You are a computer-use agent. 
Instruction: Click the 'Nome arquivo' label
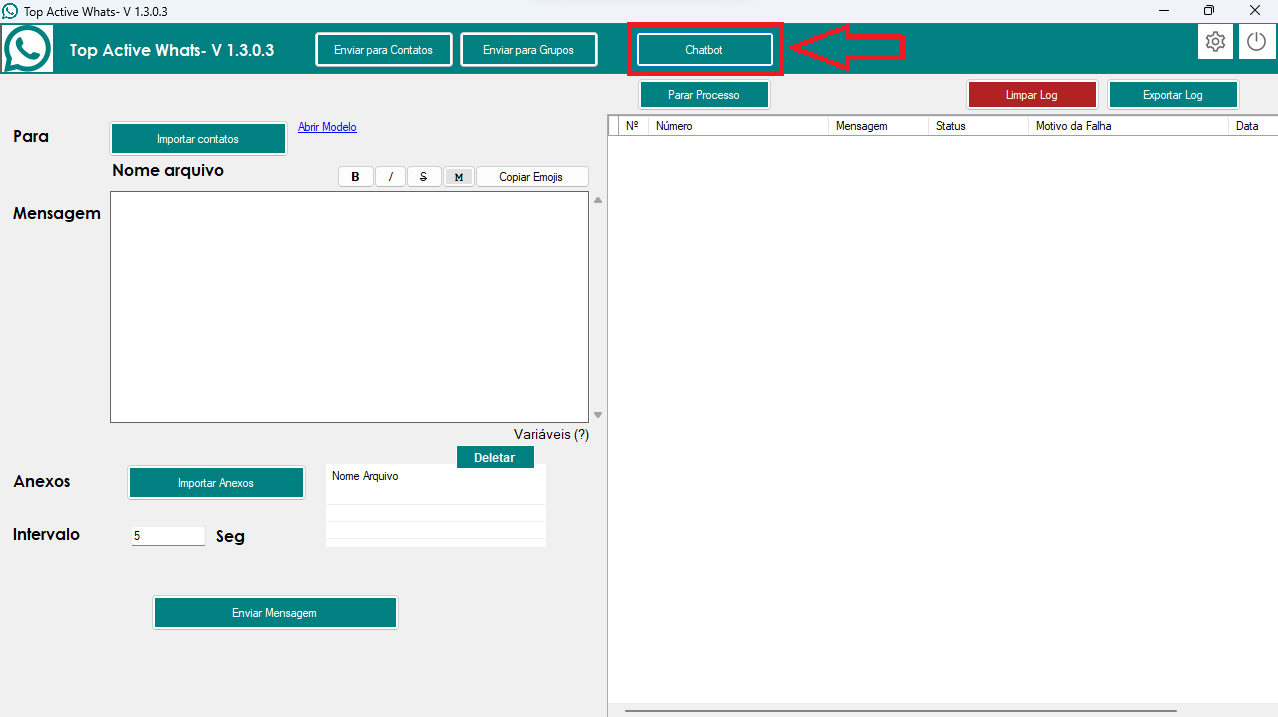tap(168, 170)
